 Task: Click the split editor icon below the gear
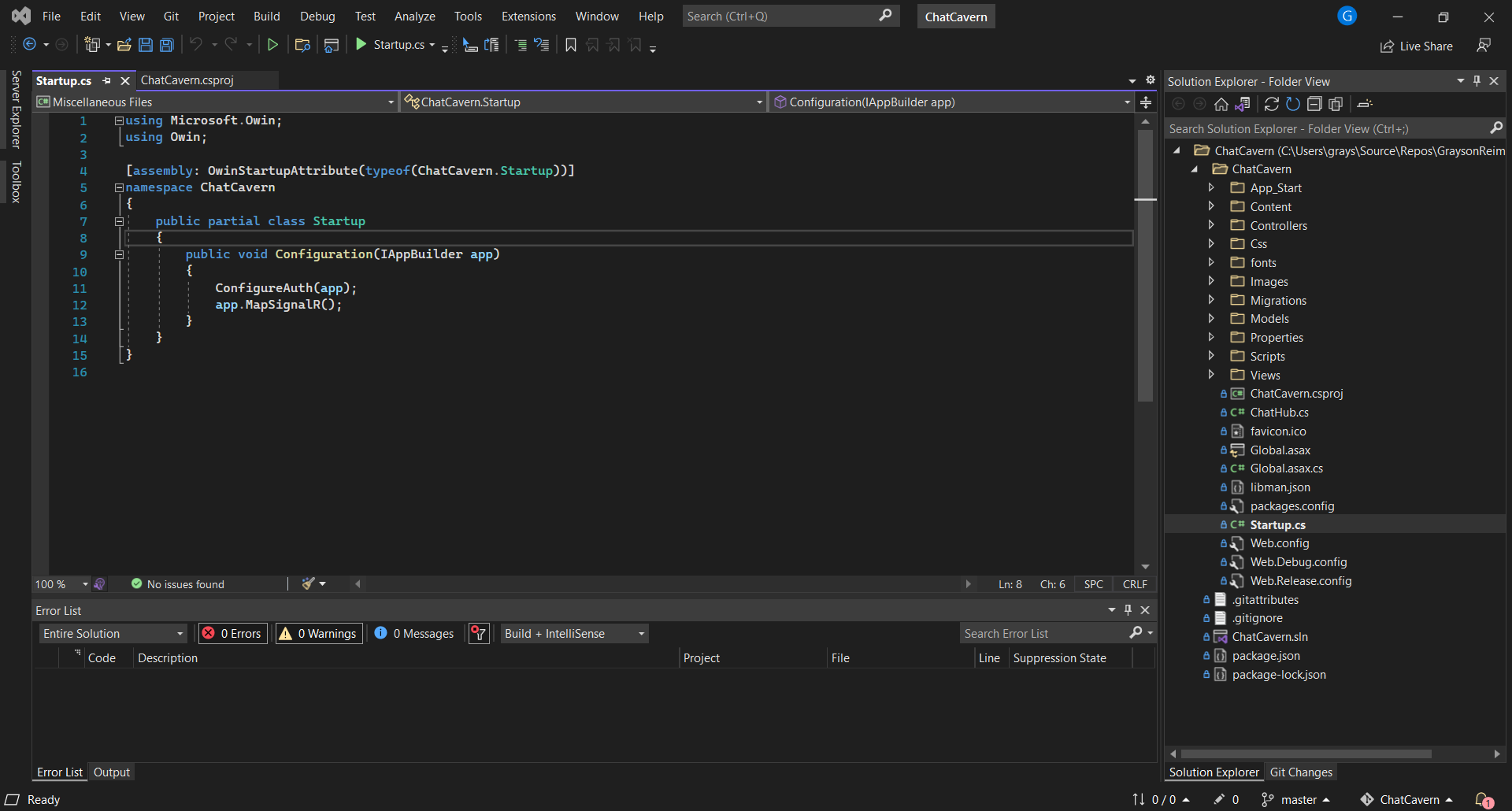1146,102
